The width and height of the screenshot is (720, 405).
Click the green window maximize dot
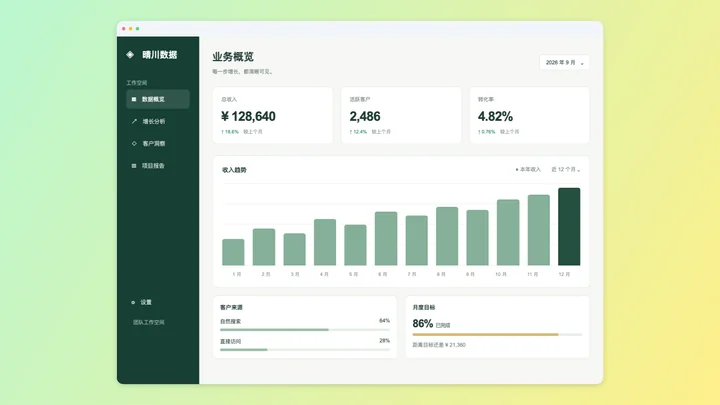[137, 28]
